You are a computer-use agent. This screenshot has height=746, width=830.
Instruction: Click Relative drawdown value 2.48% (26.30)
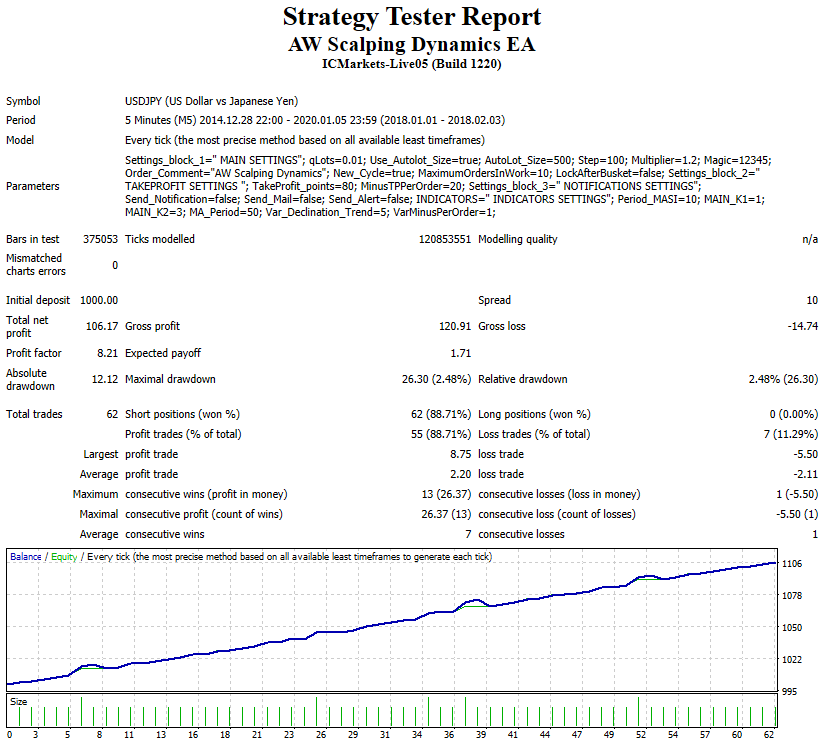783,379
